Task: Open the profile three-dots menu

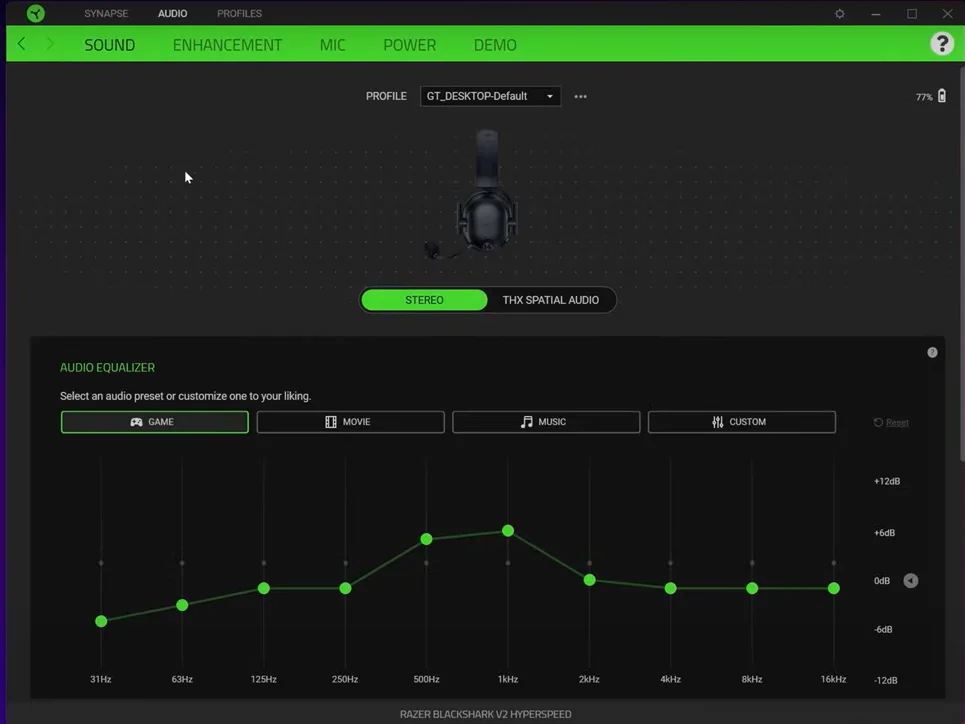Action: [580, 97]
